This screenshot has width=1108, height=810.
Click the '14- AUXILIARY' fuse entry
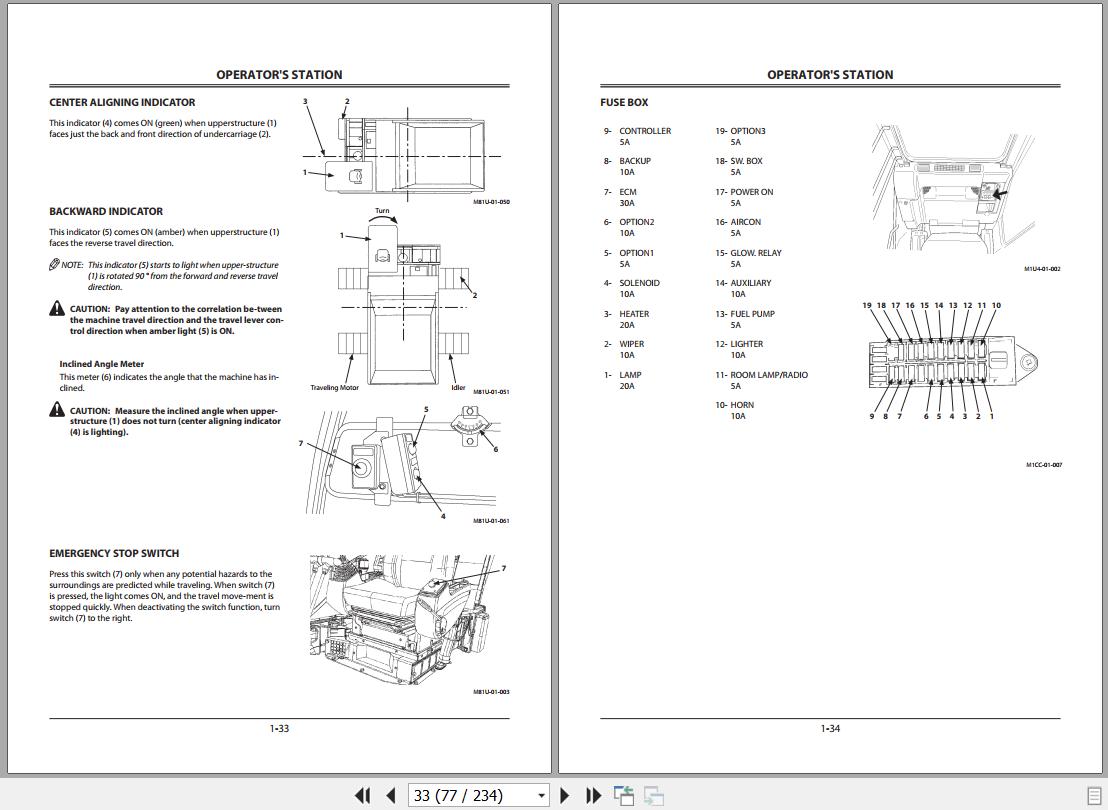click(743, 288)
